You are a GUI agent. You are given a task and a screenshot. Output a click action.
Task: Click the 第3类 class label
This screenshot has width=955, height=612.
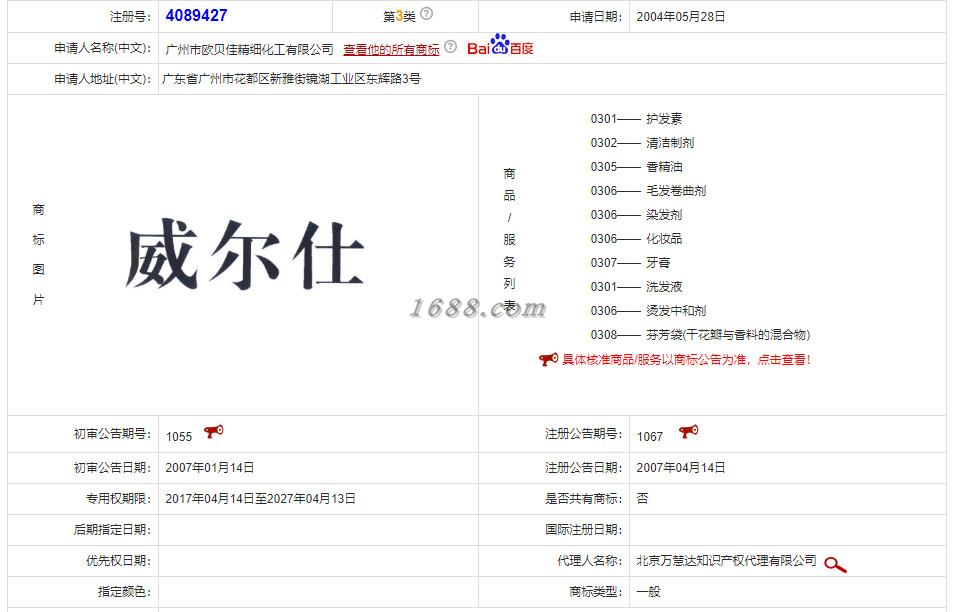point(399,16)
